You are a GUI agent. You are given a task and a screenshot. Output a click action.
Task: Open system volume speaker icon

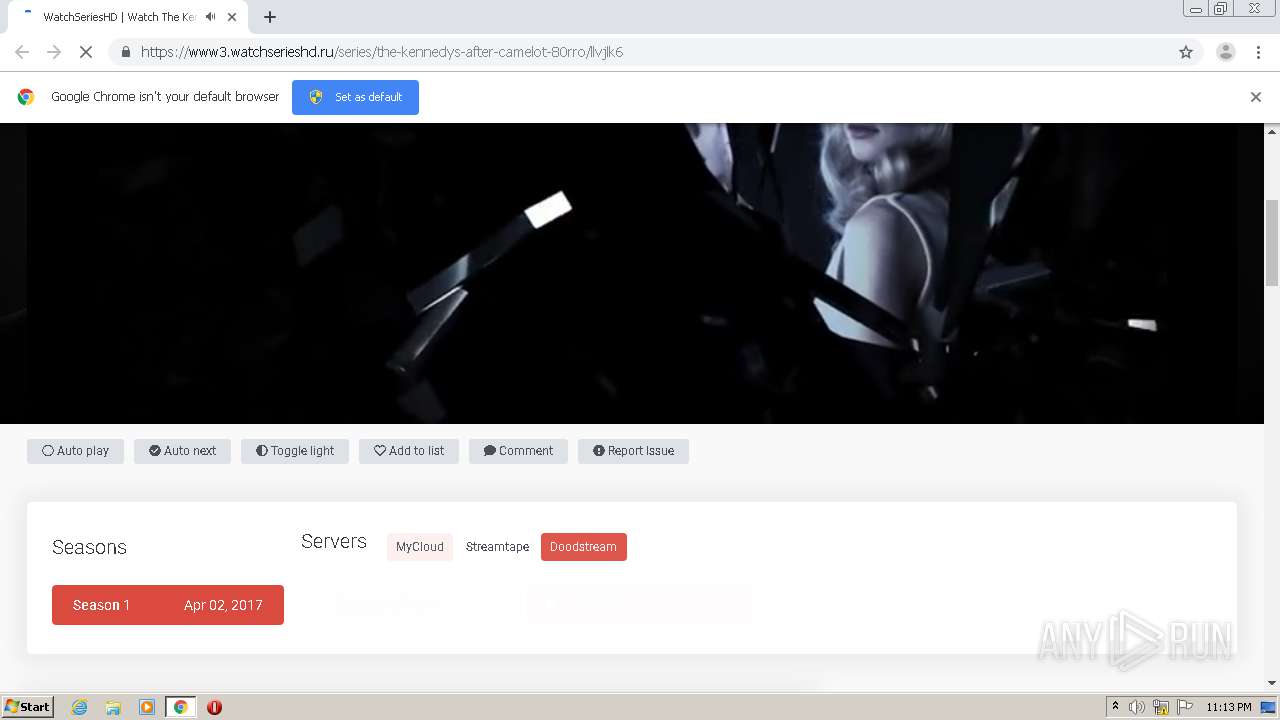pyautogui.click(x=1137, y=707)
